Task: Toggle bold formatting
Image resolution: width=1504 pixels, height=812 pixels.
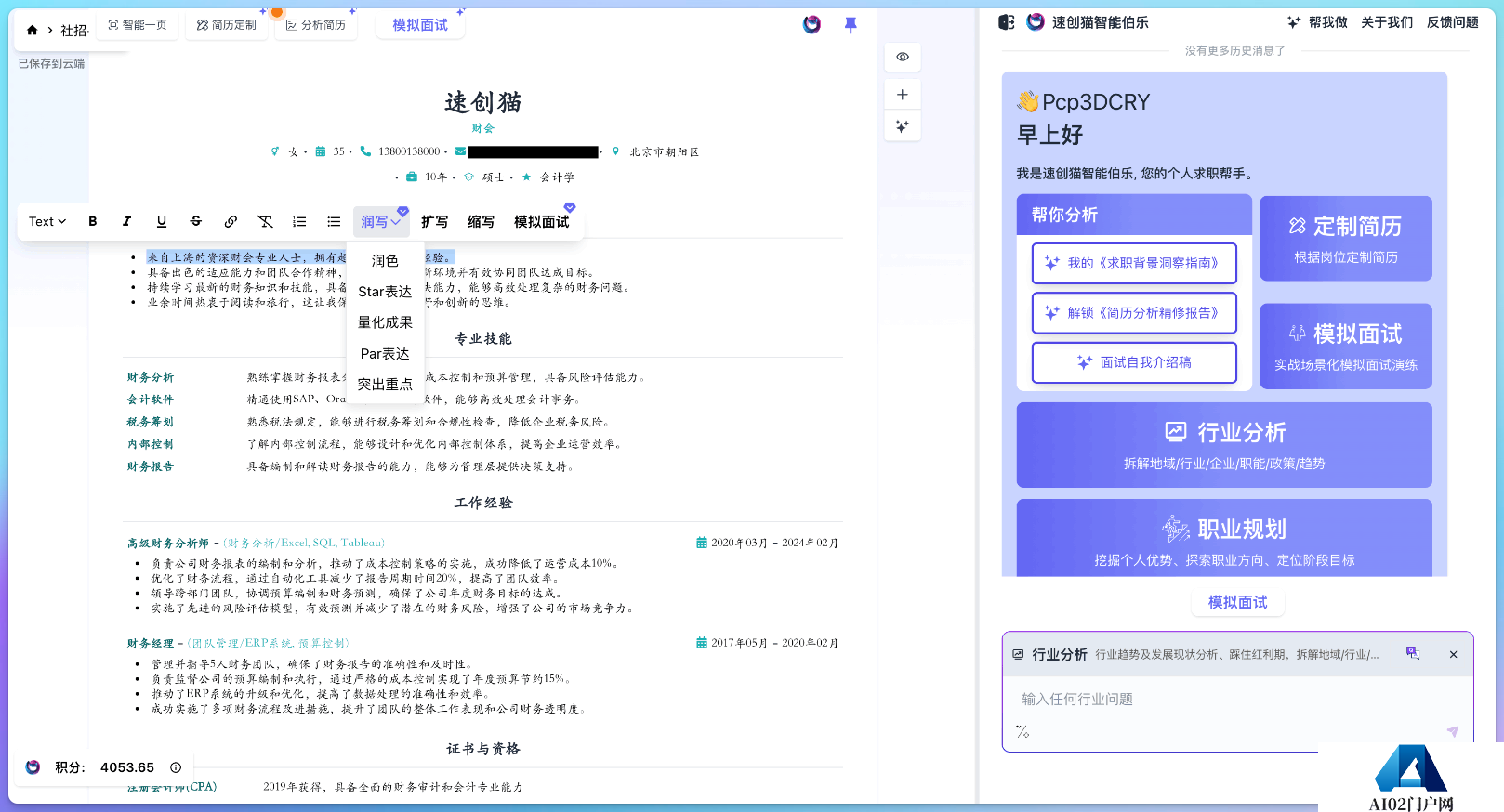Action: (93, 221)
